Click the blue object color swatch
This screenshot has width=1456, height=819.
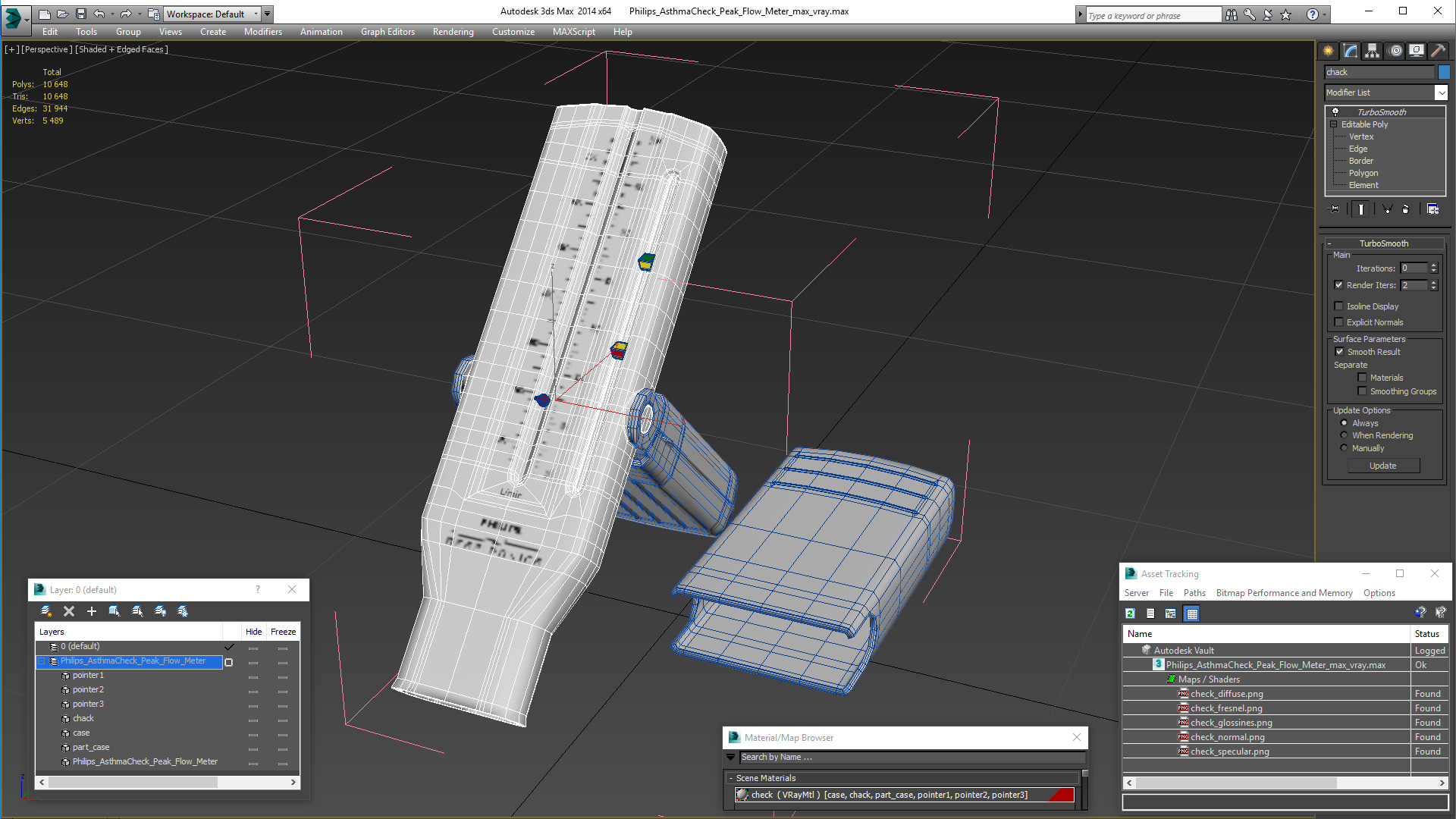pos(1444,72)
